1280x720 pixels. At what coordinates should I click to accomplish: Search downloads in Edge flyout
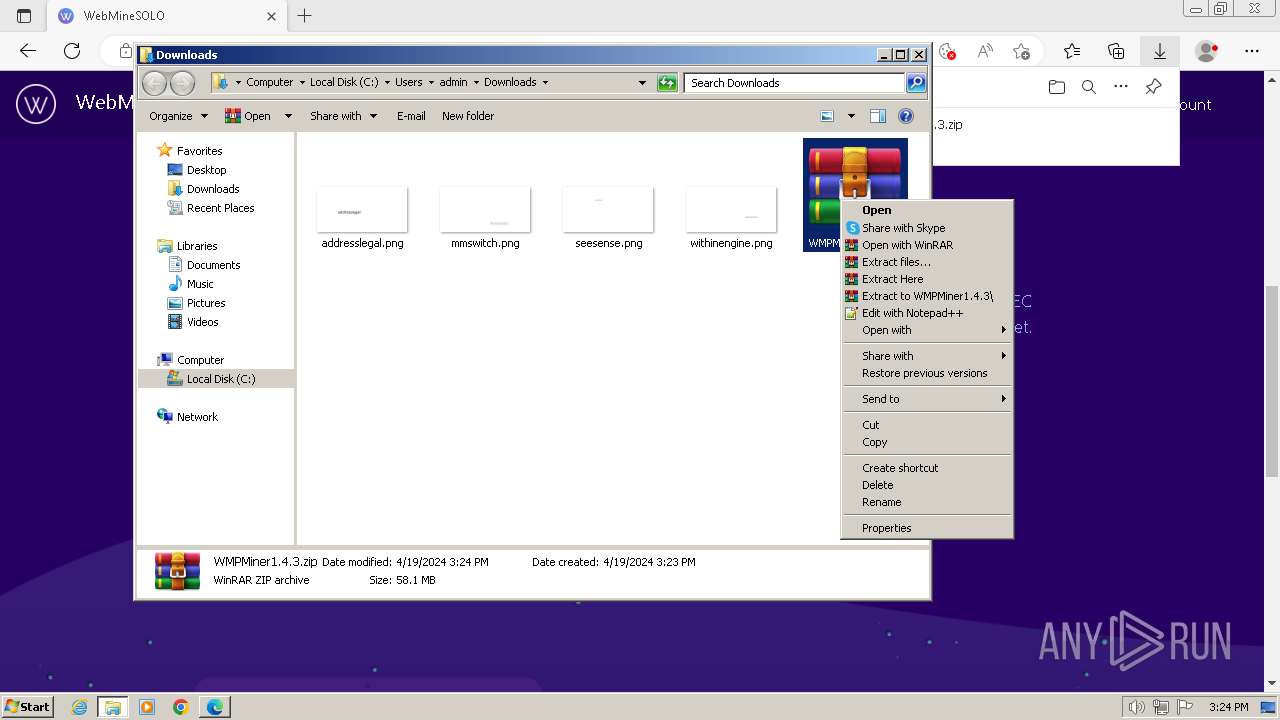[1089, 87]
